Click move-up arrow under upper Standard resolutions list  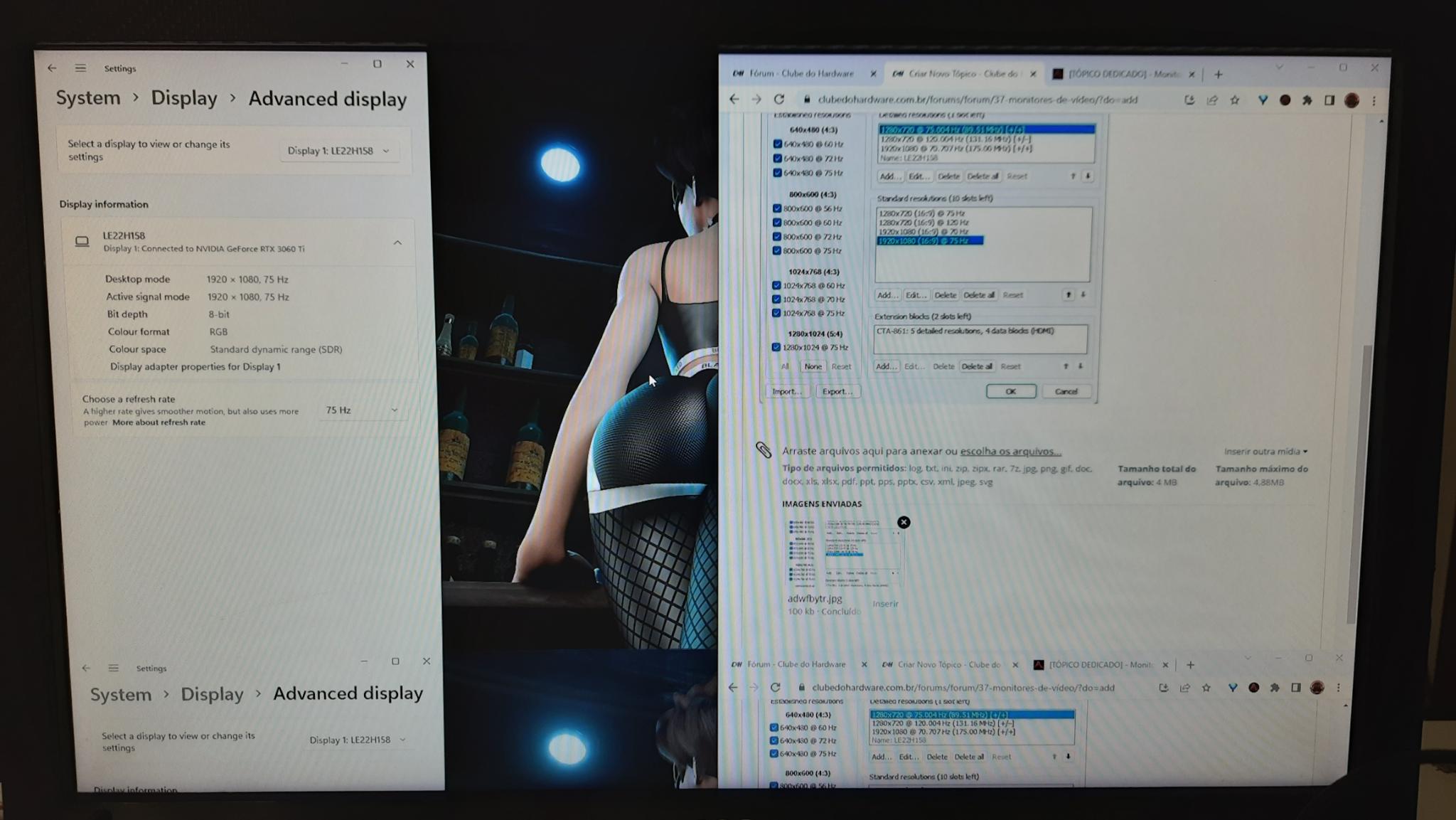click(1068, 294)
